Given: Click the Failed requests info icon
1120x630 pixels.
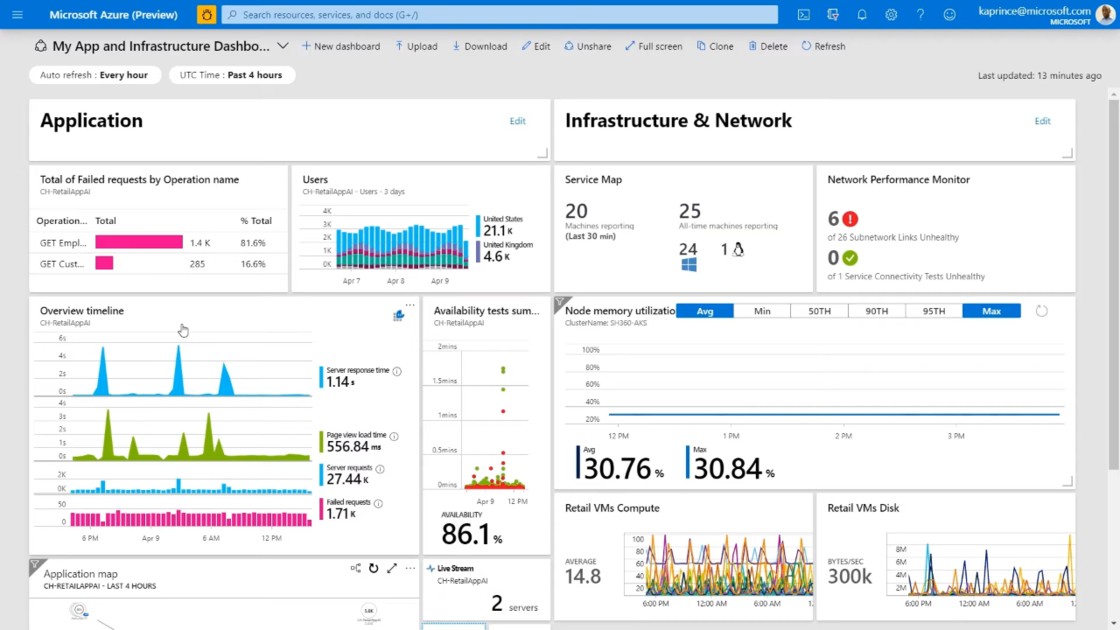Looking at the screenshot, I should (378, 503).
